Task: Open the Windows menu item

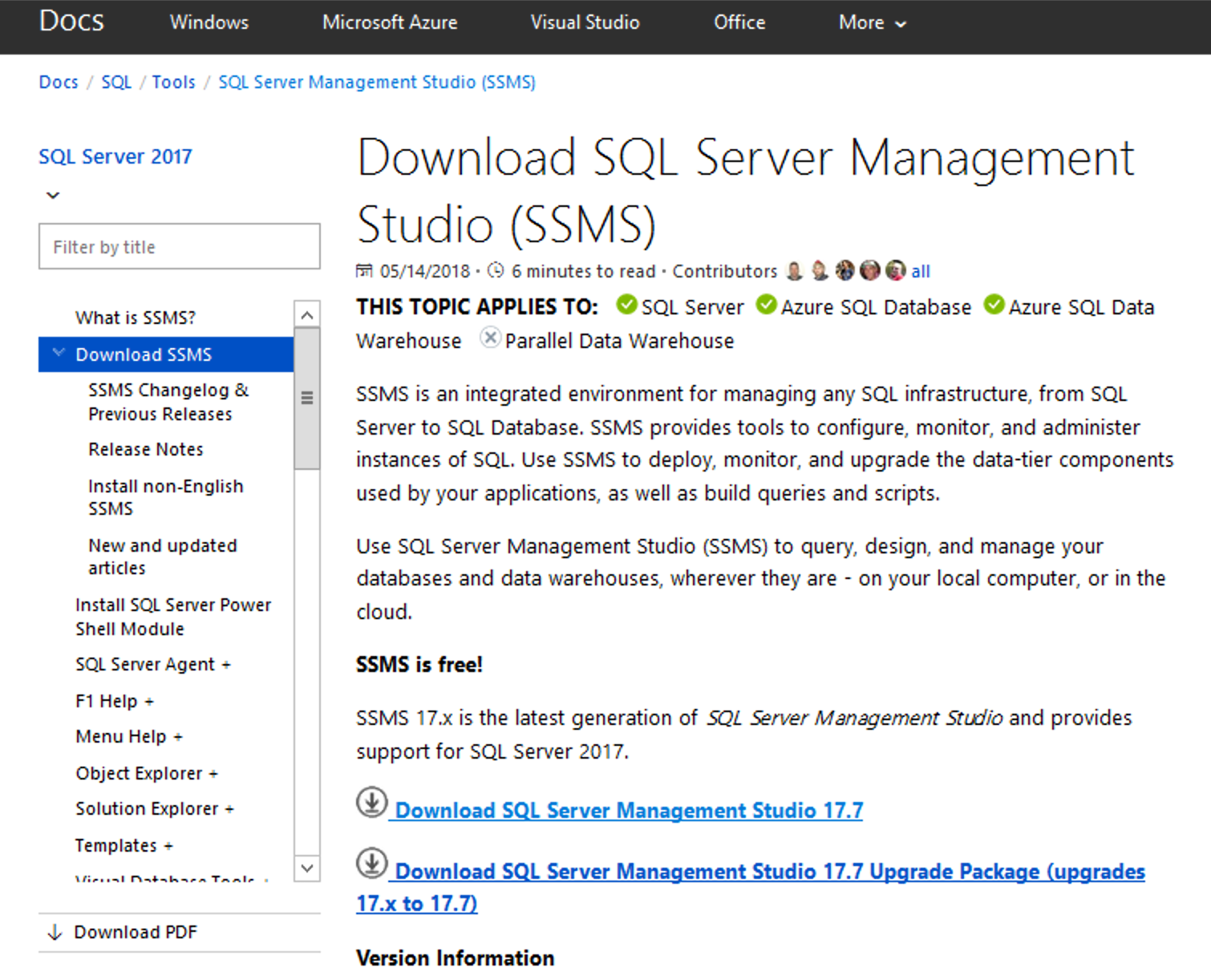Action: [209, 22]
